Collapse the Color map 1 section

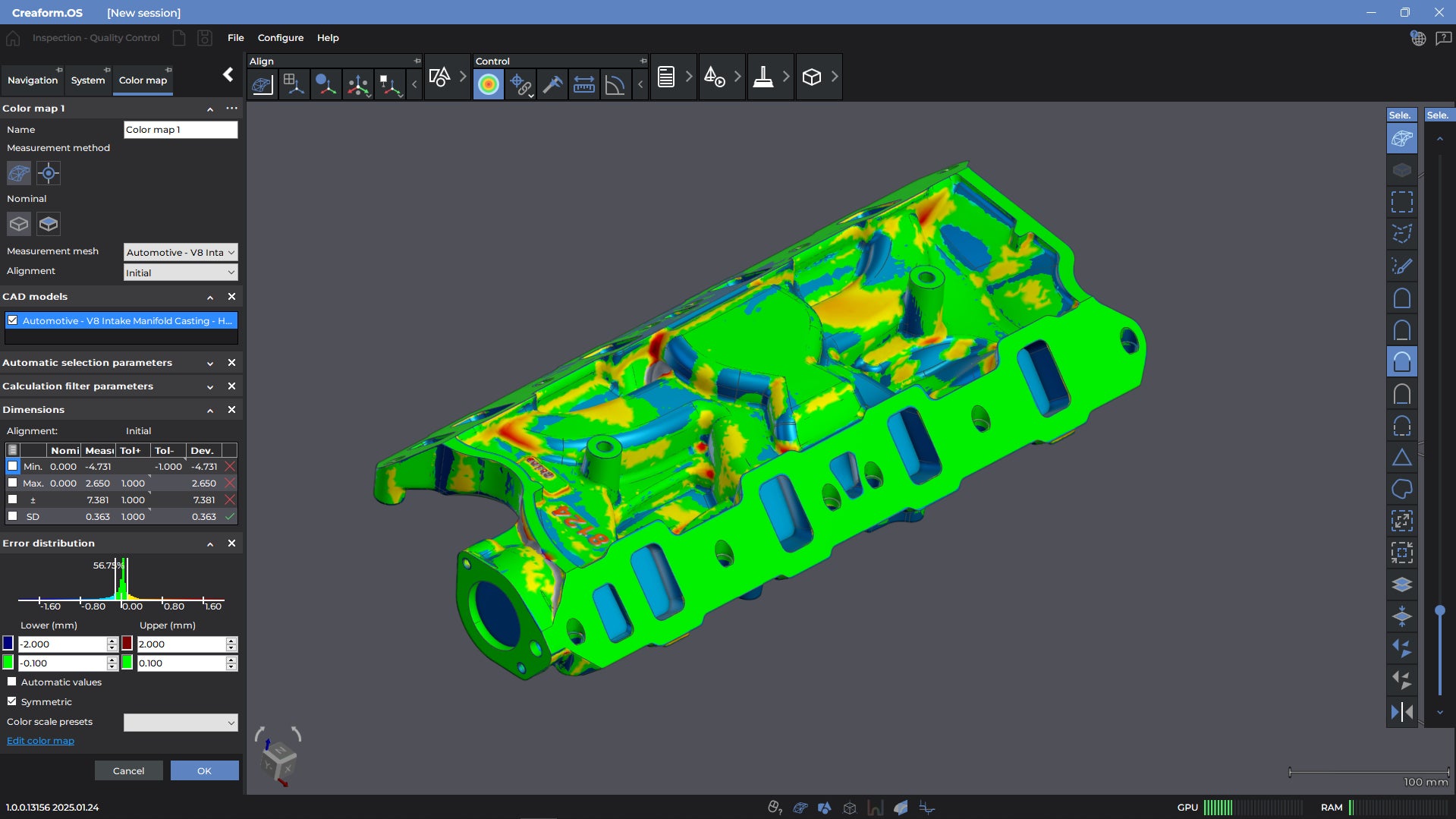210,109
